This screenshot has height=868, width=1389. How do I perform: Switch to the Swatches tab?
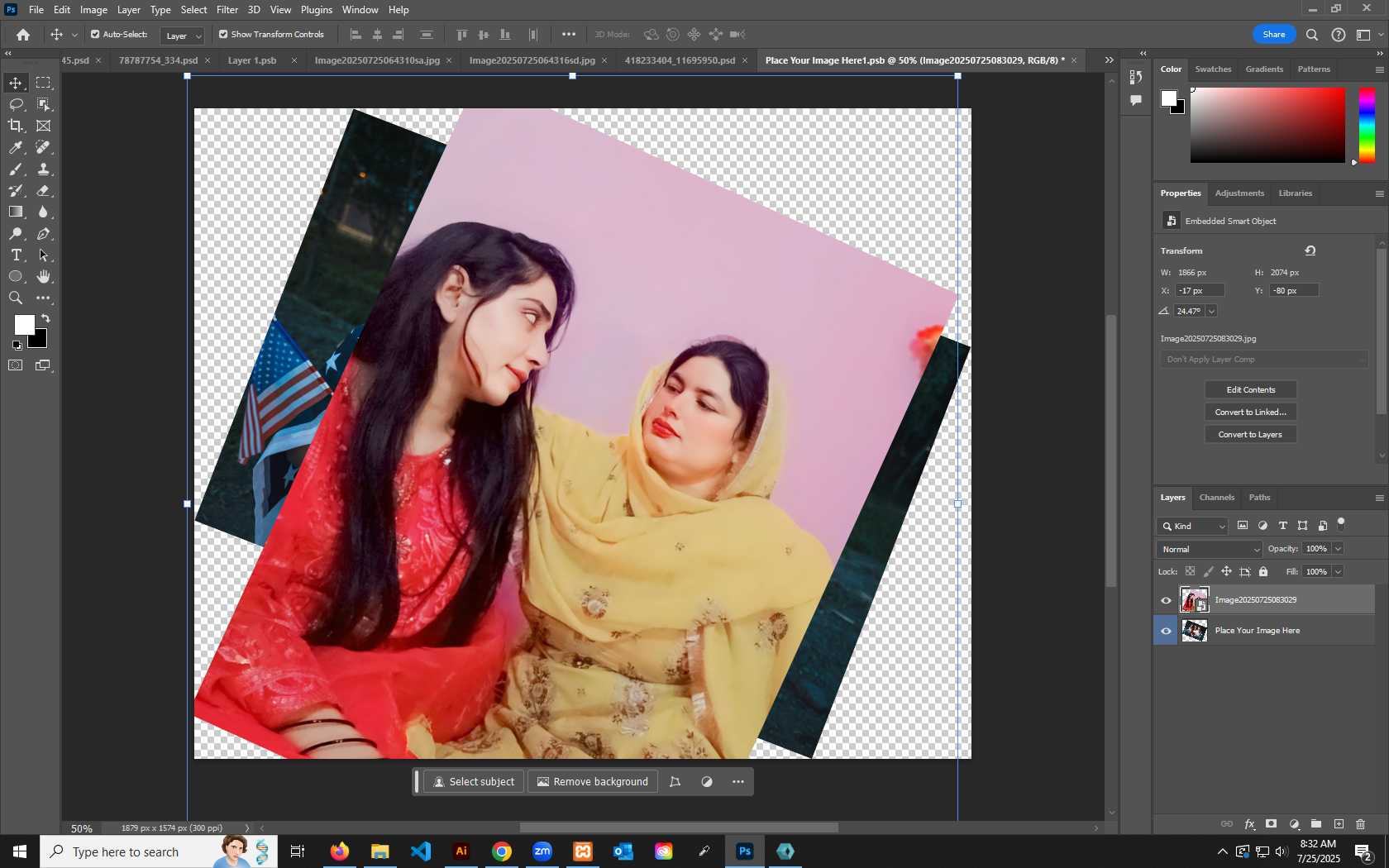click(x=1213, y=69)
